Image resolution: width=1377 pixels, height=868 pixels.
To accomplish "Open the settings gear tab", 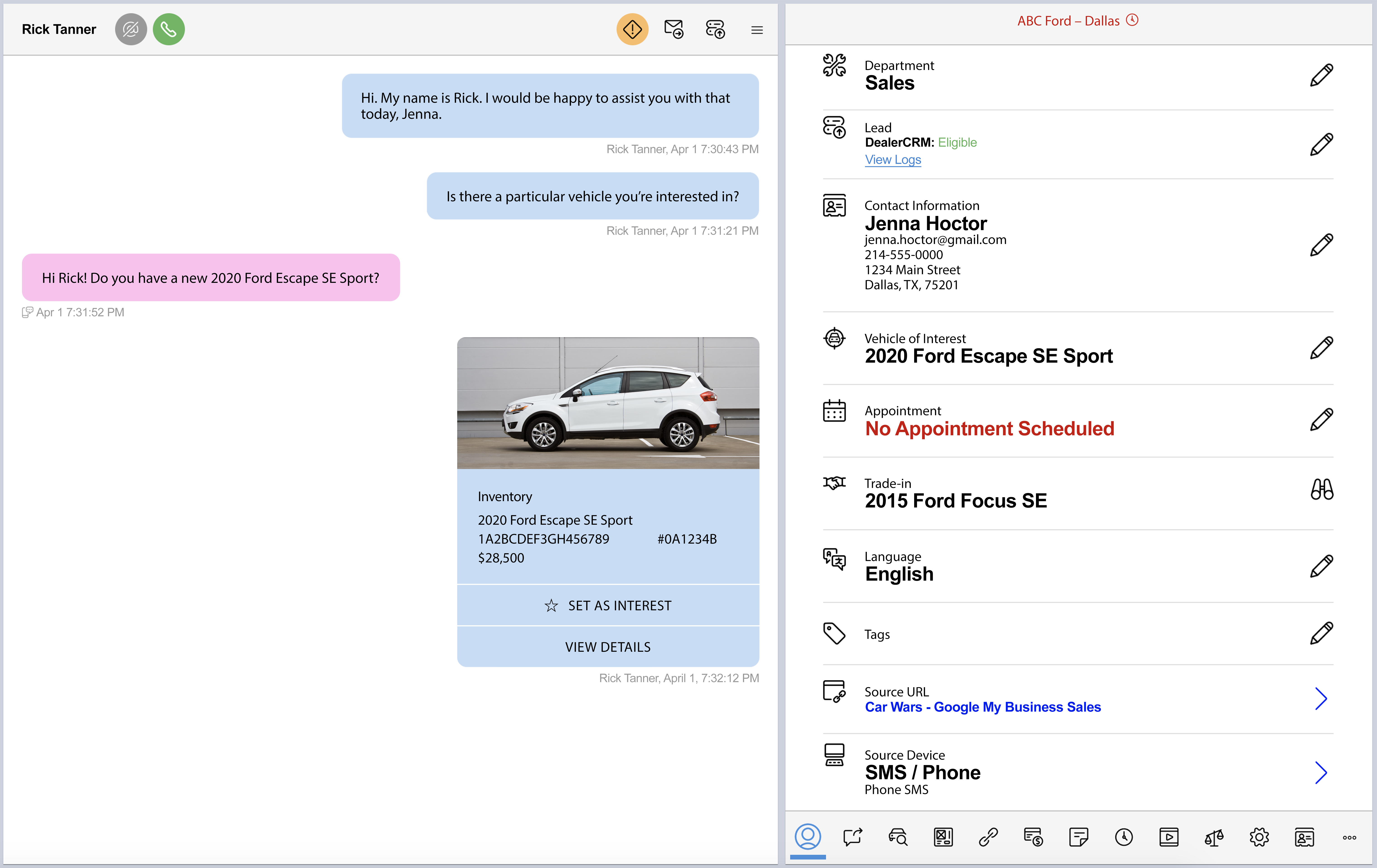I will (1259, 837).
